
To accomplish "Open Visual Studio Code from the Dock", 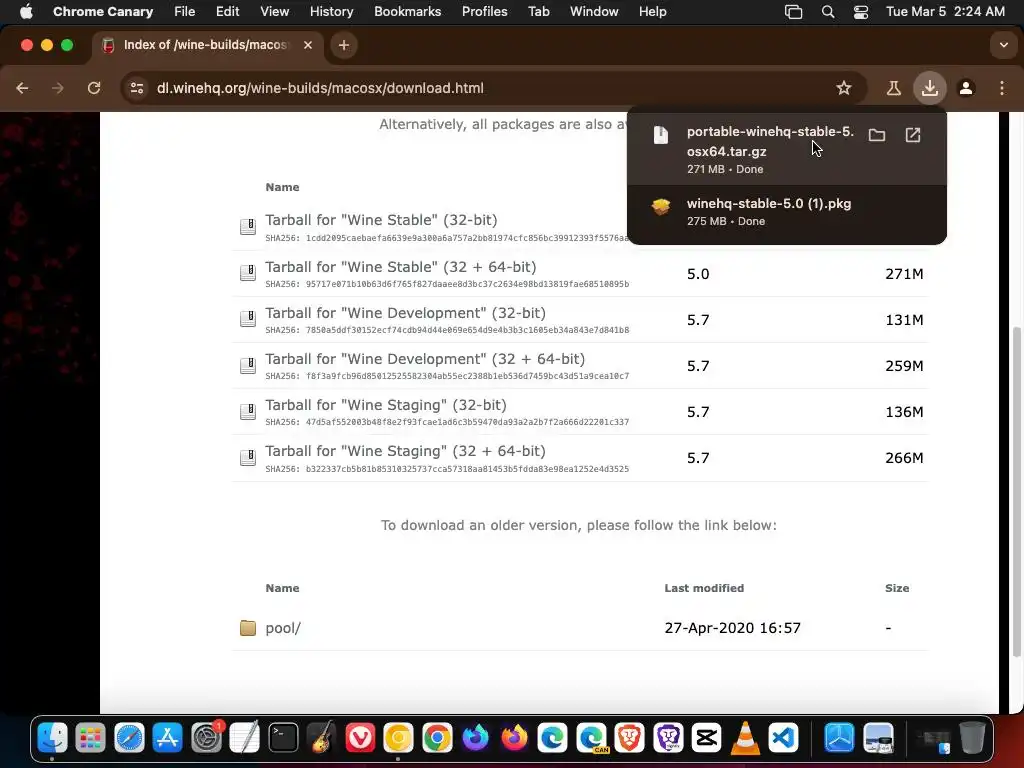I will 784,738.
